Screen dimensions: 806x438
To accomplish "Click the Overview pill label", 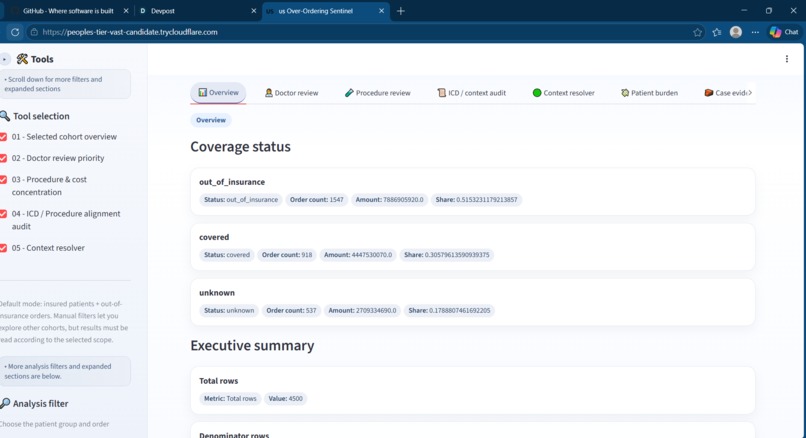I will [x=211, y=120].
